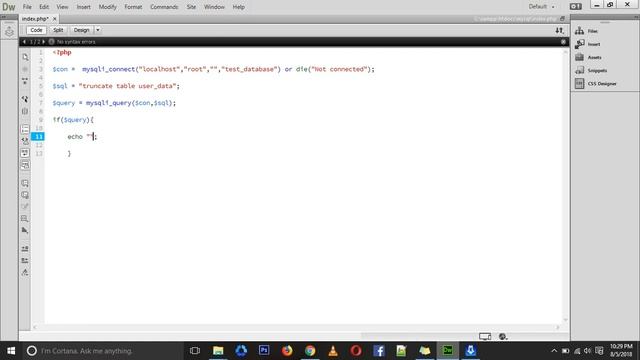Click the horizontal scrollbar left arrow
This screenshot has height=360, width=640.
pyautogui.click(x=35, y=327)
